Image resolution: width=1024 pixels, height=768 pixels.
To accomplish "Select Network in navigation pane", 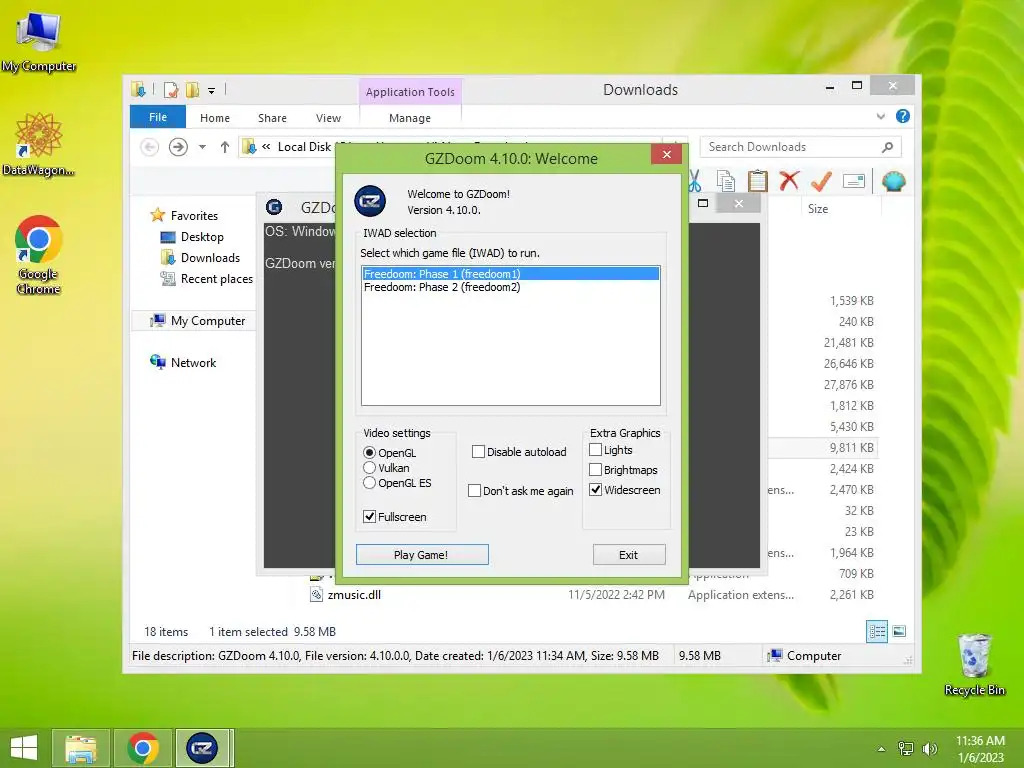I will [193, 362].
